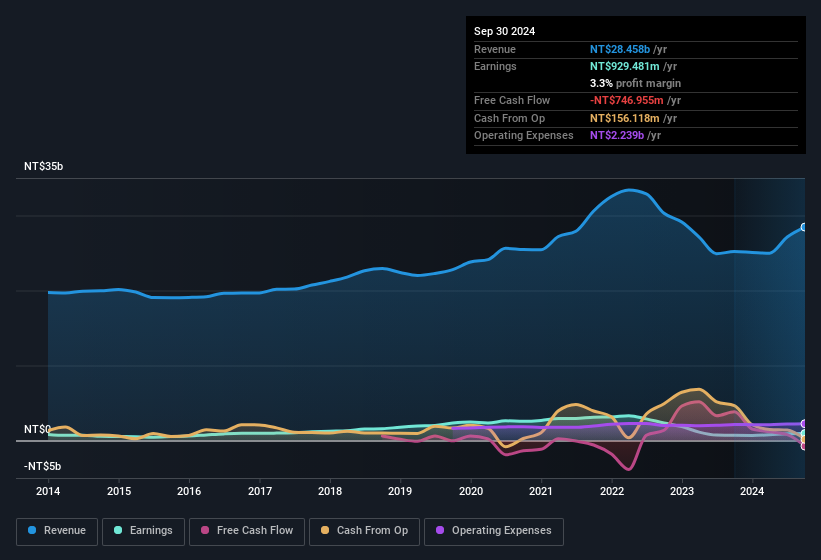The width and height of the screenshot is (821, 560).
Task: Click the -NT$746.955m free cash flow value
Action: (x=627, y=100)
